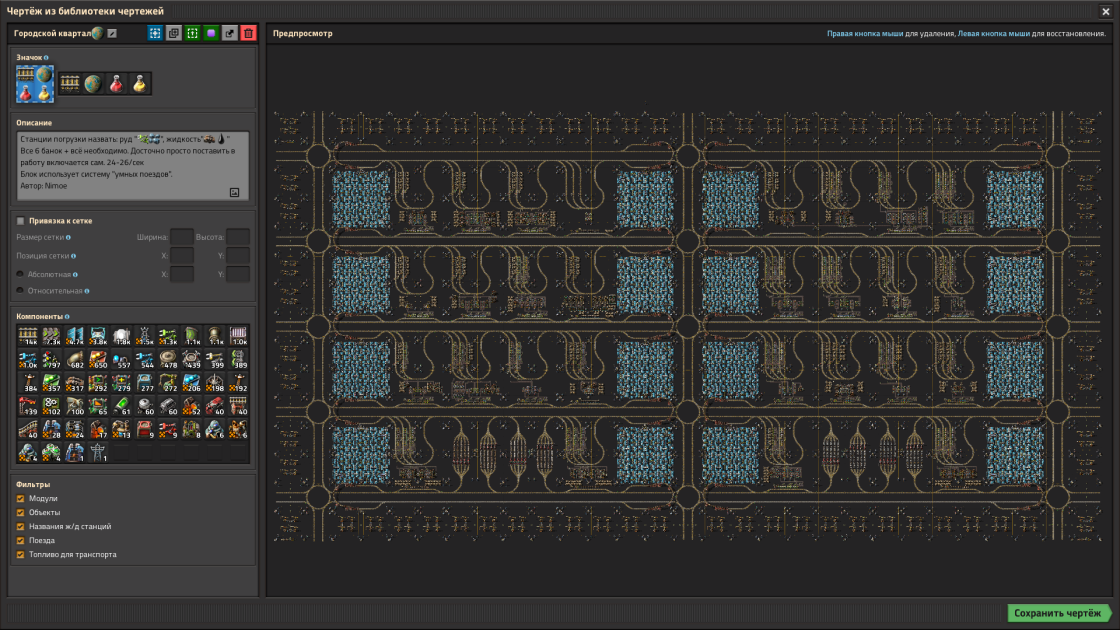Click the X field in the Абсолютная row
The height and width of the screenshot is (630, 1120).
pos(182,274)
